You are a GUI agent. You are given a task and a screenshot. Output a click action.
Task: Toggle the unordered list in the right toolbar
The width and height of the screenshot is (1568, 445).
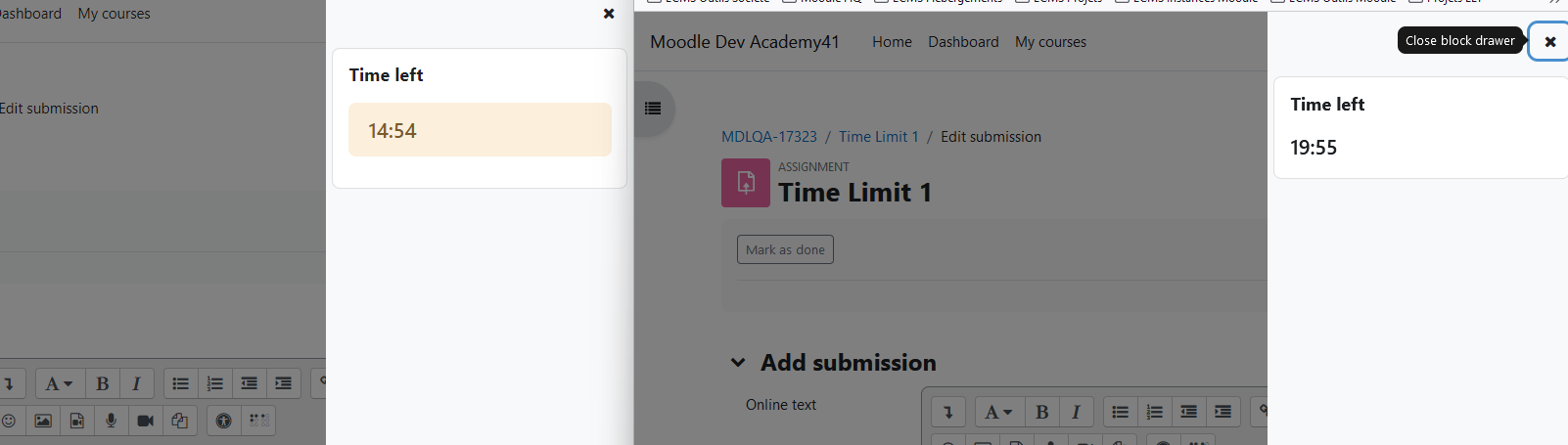1121,412
